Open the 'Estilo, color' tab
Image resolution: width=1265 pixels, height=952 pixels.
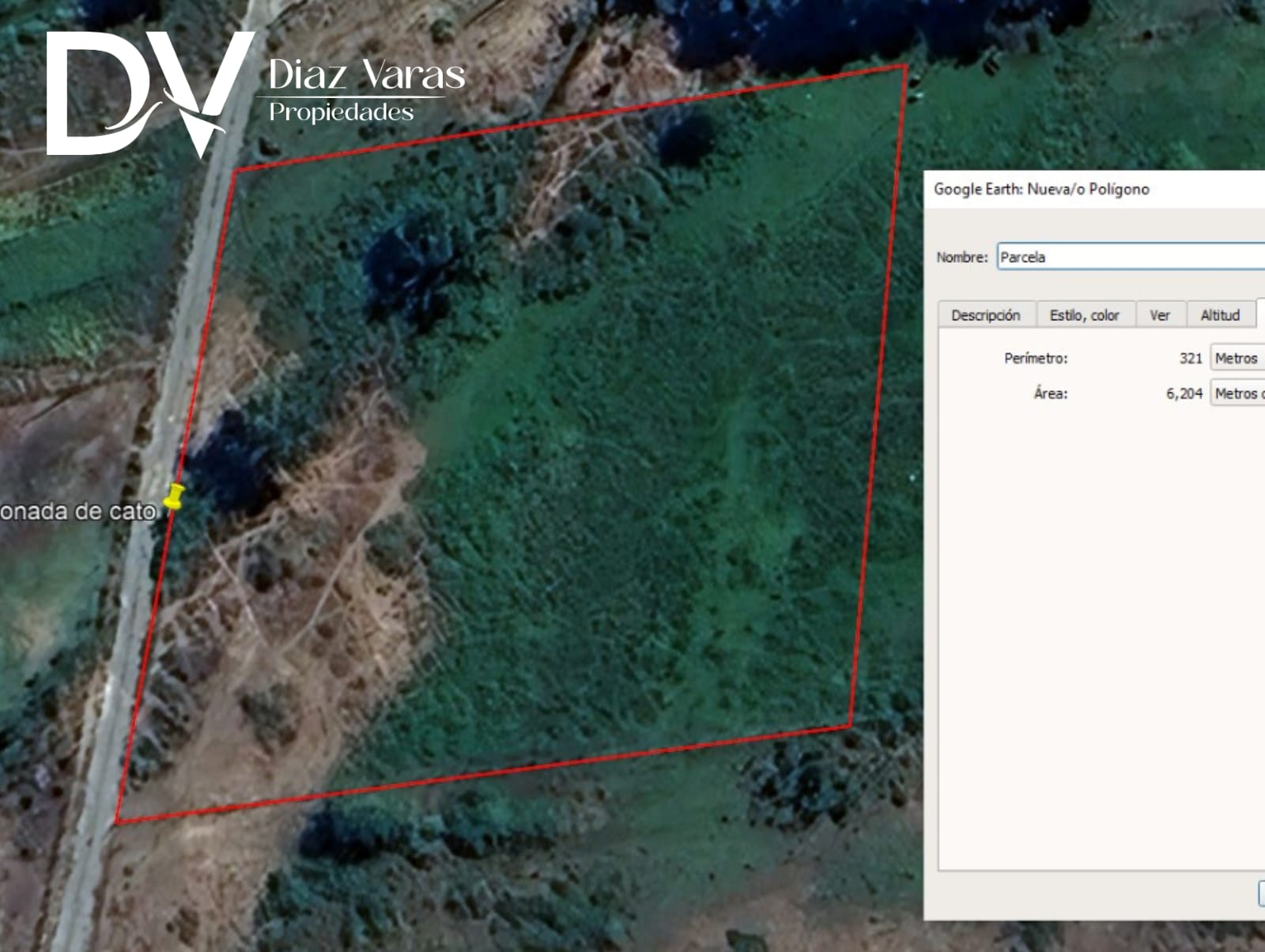click(1084, 315)
